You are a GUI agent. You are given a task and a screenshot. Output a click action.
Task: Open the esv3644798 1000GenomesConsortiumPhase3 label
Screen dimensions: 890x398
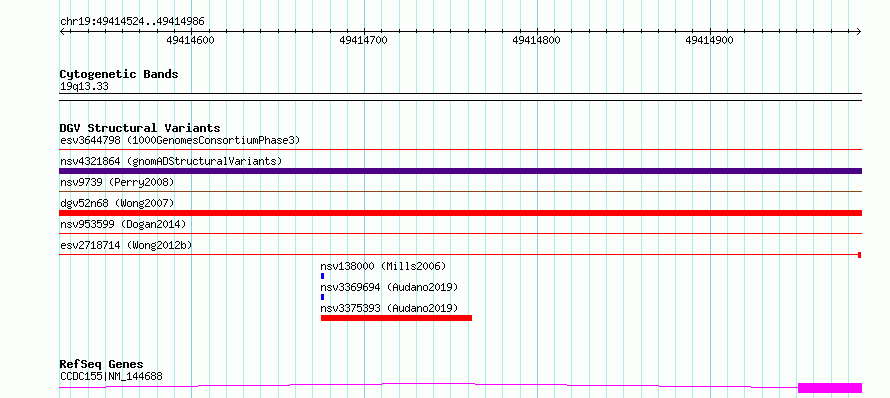(x=180, y=140)
